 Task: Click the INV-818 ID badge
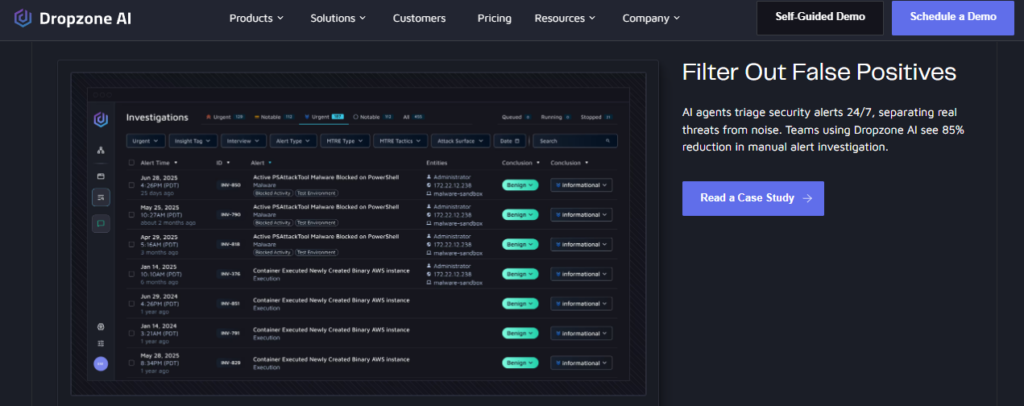point(231,244)
